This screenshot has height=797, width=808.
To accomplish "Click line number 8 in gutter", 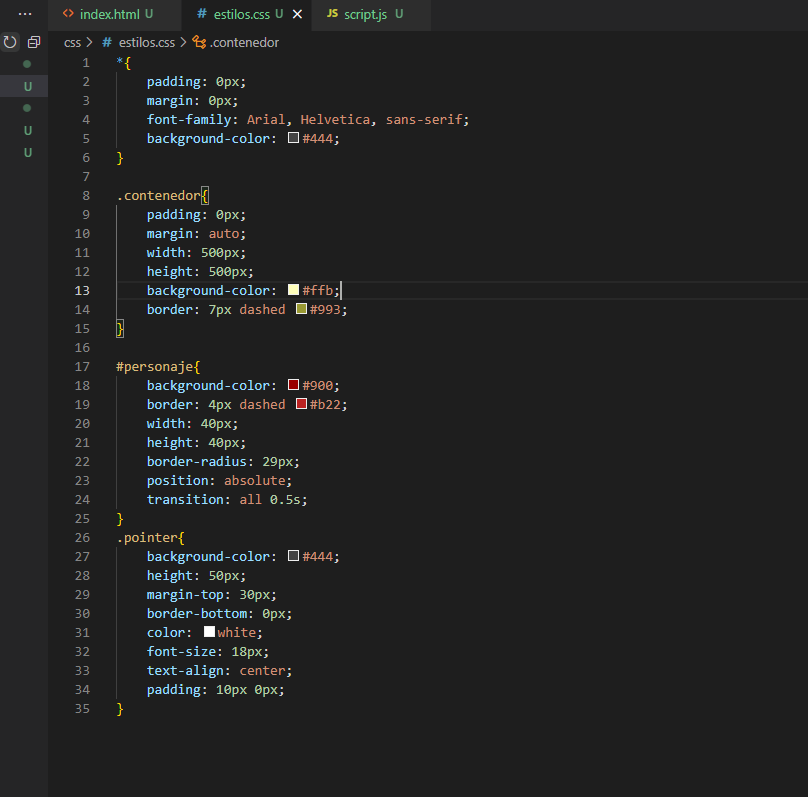I will click(x=86, y=196).
